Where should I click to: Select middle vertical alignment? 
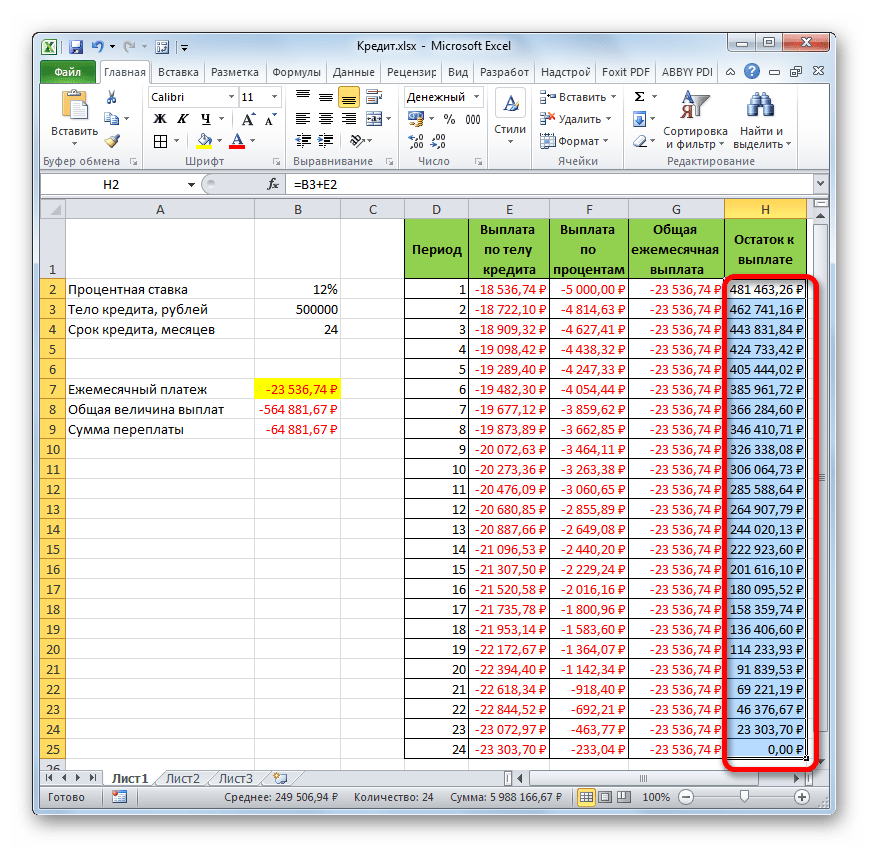(326, 97)
